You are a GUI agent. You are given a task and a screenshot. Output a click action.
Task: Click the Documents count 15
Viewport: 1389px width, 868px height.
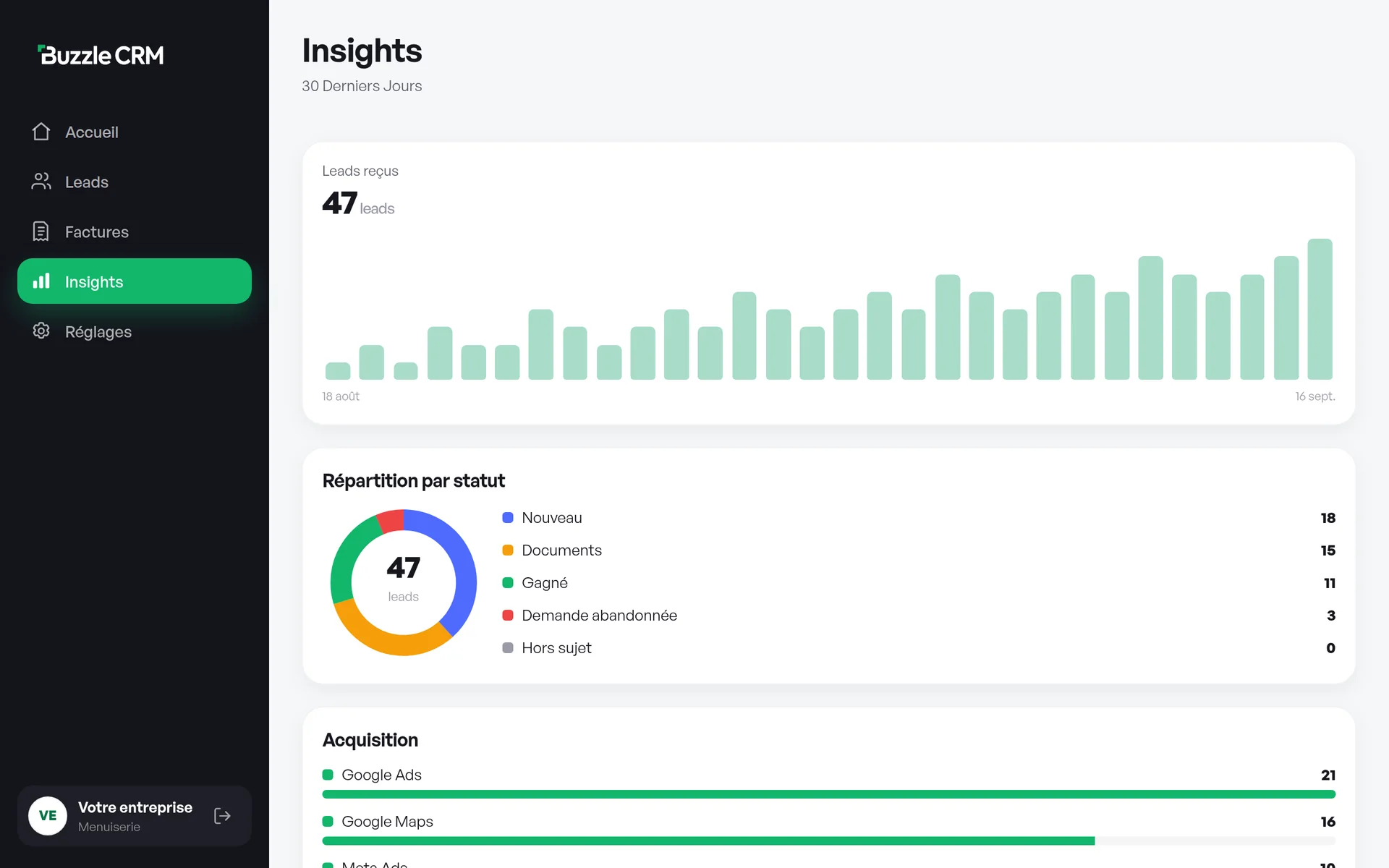pos(1328,550)
